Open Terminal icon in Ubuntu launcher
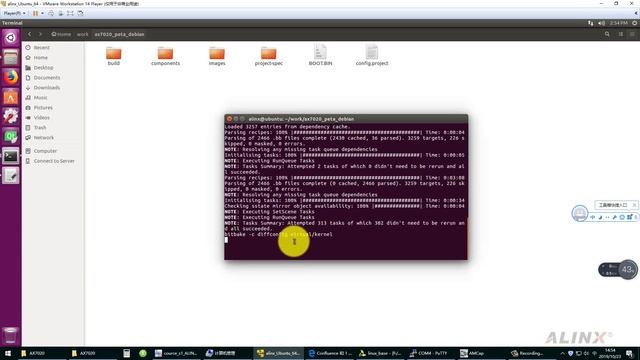 11,156
